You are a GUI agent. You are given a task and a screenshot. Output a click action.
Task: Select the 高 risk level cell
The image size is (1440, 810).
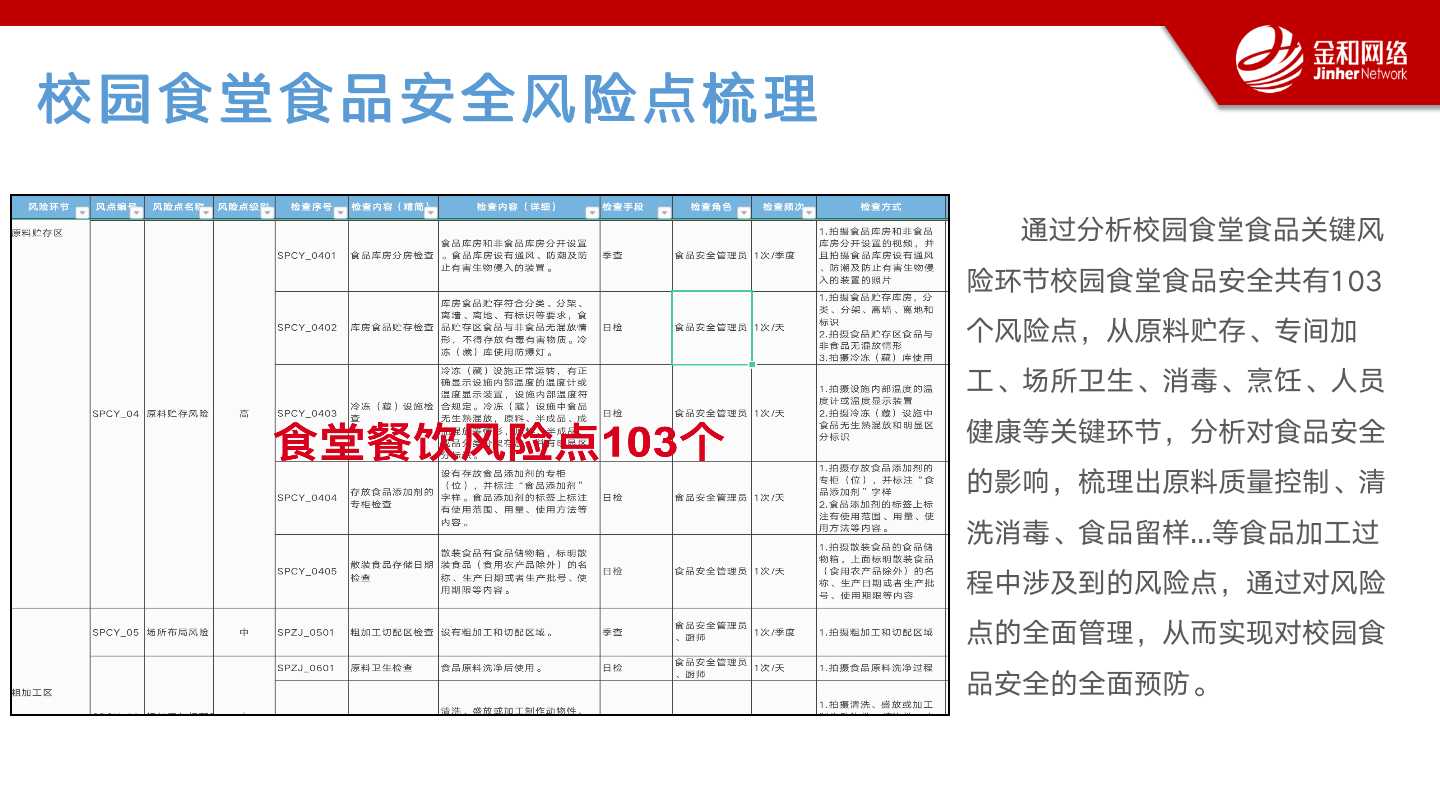[244, 413]
